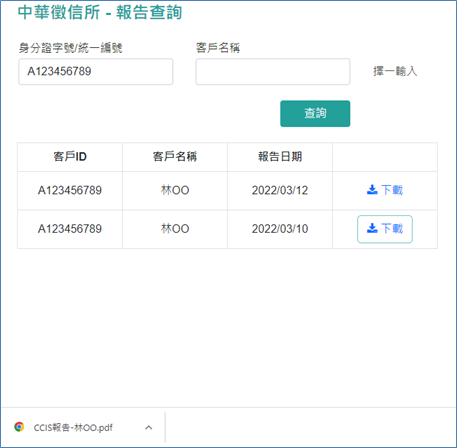Click A123456789 in the second result row

pyautogui.click(x=70, y=229)
